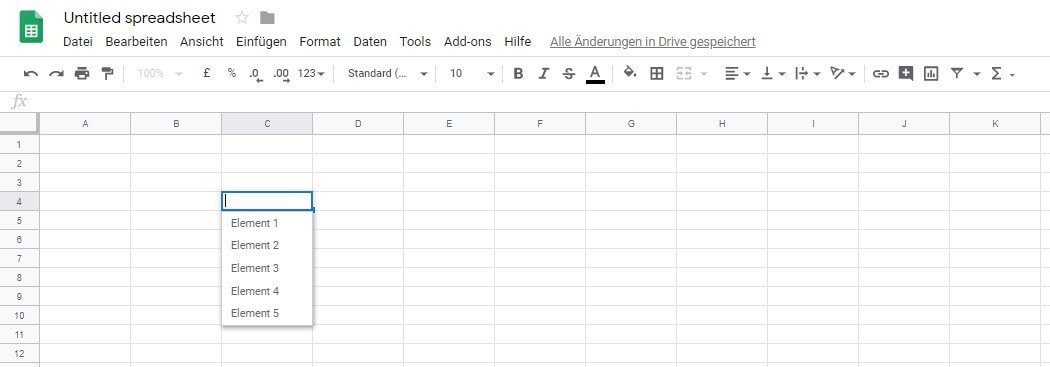The image size is (1050, 367).
Task: Open the Hilfe menu
Action: (518, 42)
